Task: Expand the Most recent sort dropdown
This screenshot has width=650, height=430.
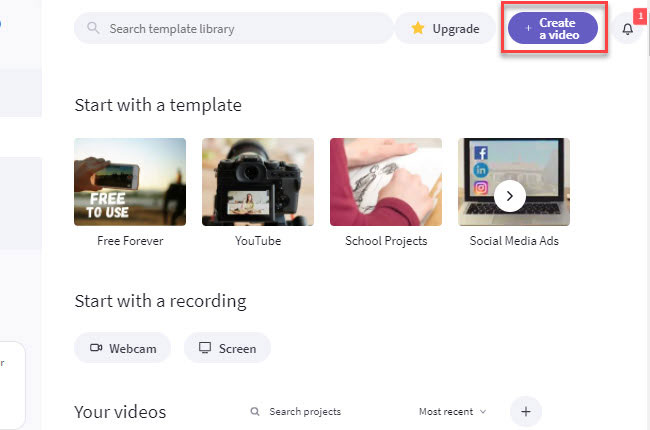Action: coord(452,411)
